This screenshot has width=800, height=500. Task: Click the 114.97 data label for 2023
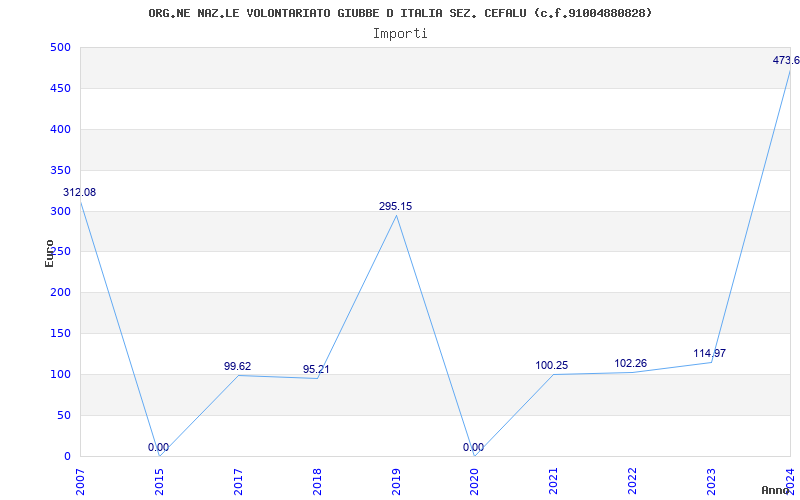(710, 354)
